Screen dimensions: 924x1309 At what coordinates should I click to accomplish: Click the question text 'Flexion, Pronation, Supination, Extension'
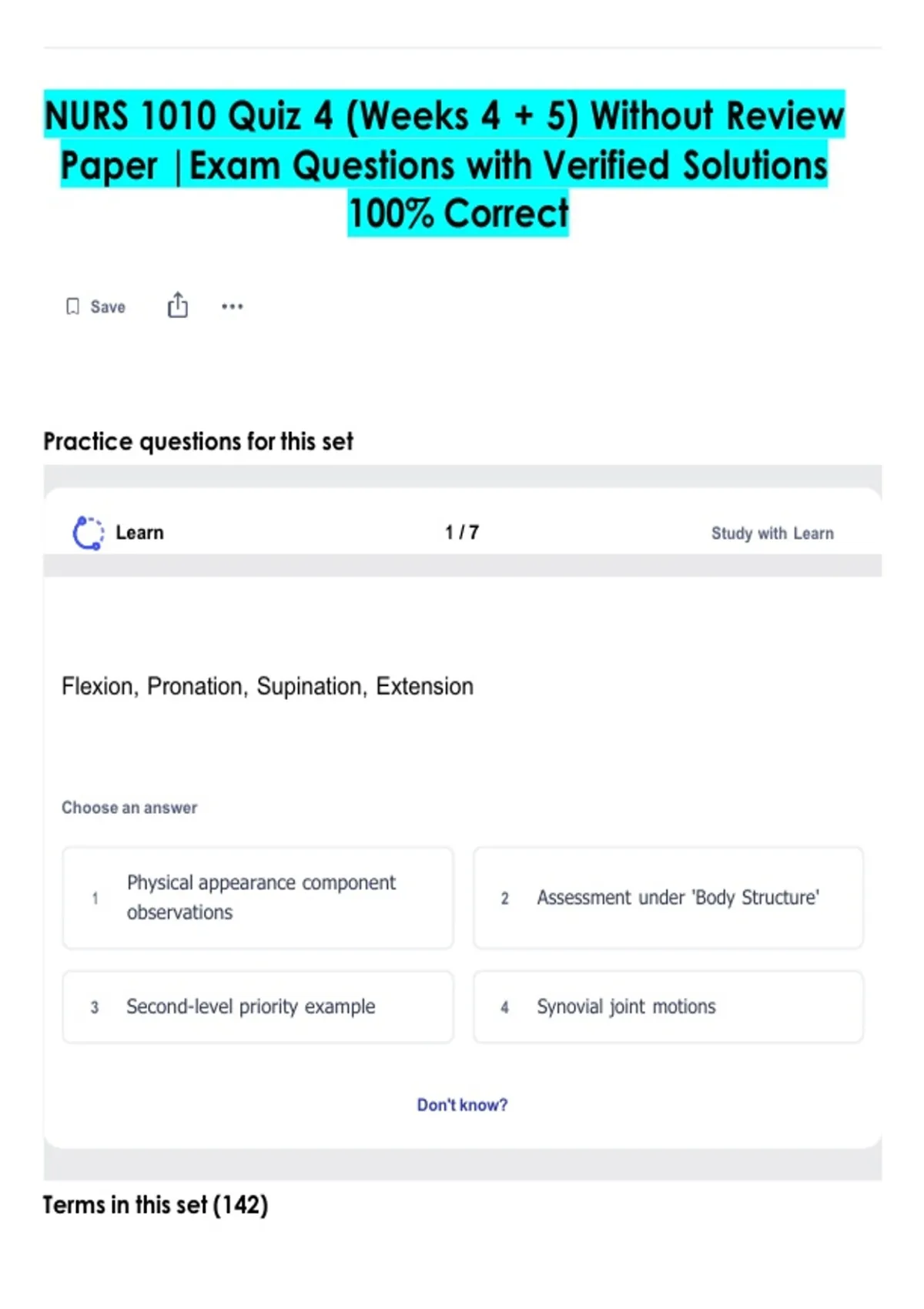click(x=267, y=686)
